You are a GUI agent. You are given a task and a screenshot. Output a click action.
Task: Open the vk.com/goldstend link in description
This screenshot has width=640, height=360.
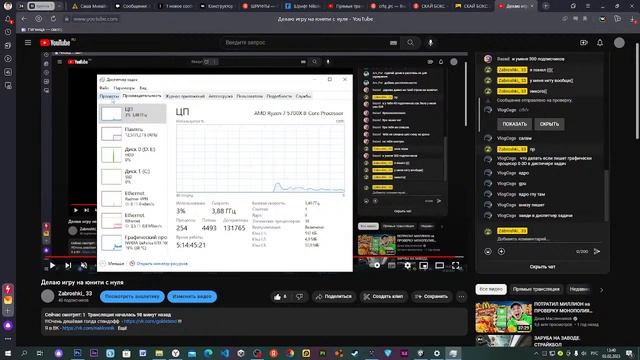tap(151, 321)
